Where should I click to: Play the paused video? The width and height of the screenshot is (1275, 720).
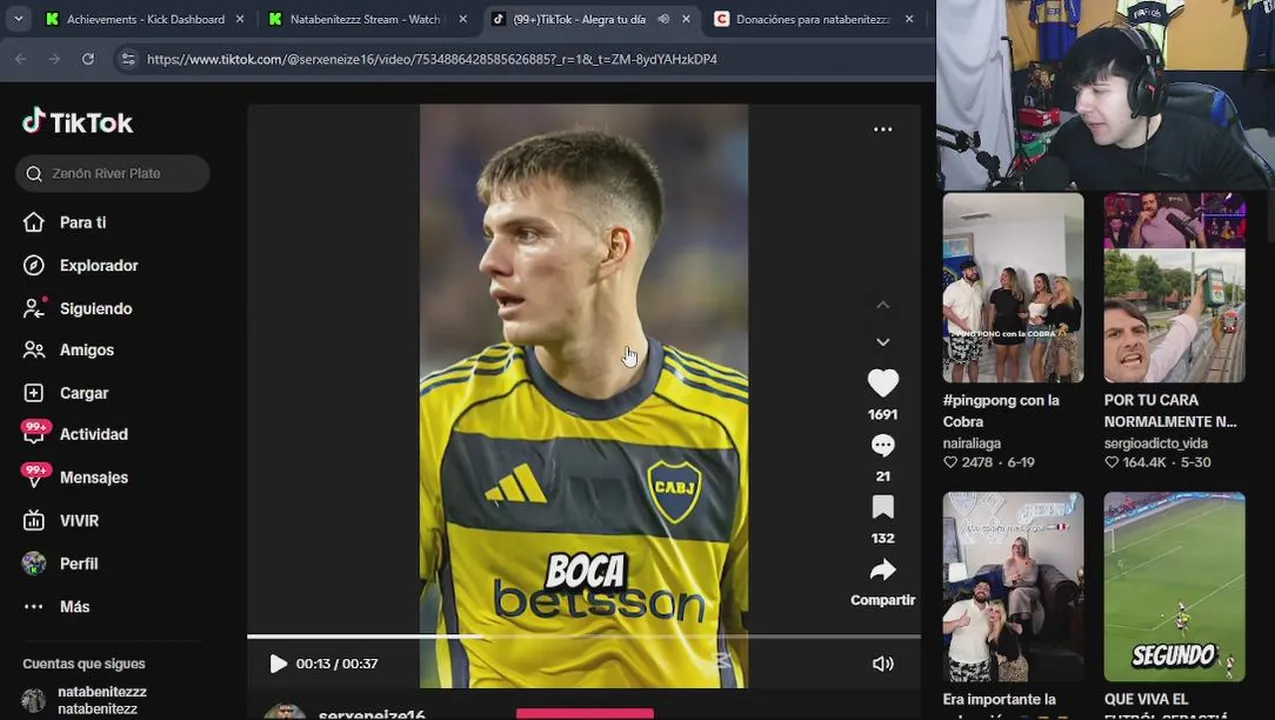pos(278,663)
